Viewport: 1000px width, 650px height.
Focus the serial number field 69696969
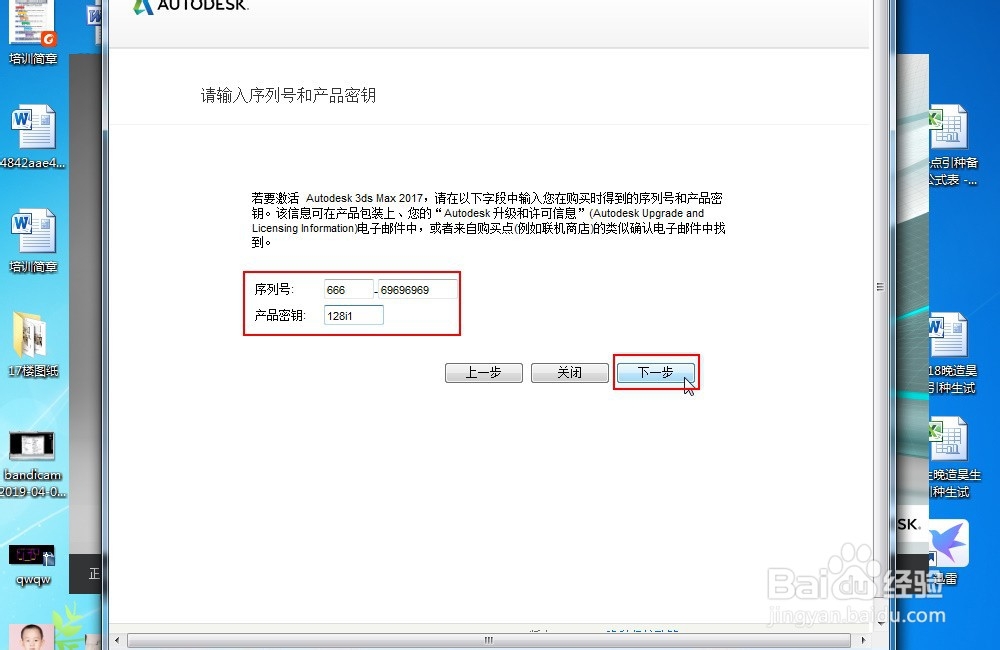[x=418, y=290]
